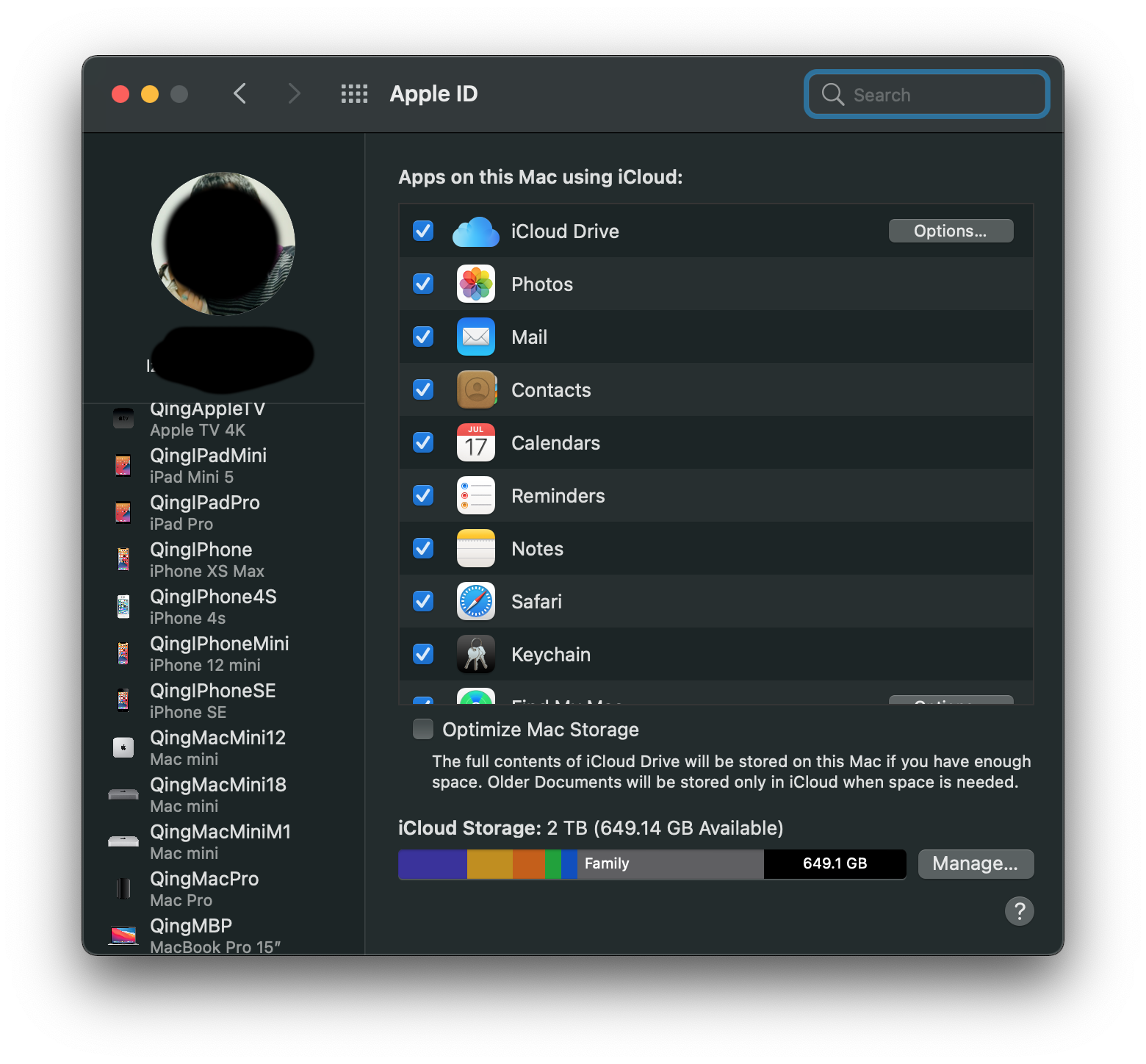Click the Safari compass icon
1146x1064 pixels.
pyautogui.click(x=476, y=602)
